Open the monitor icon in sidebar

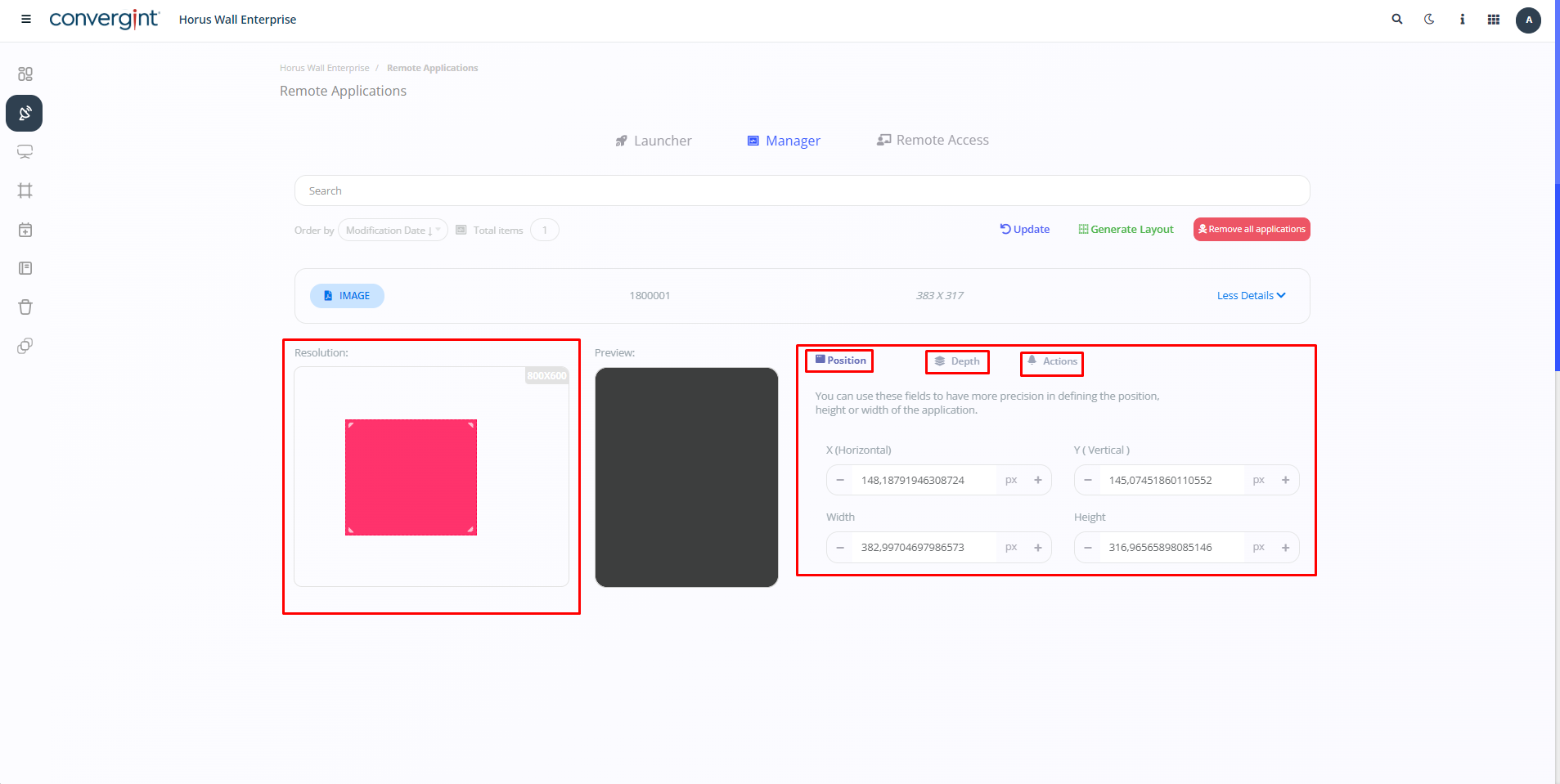point(25,152)
